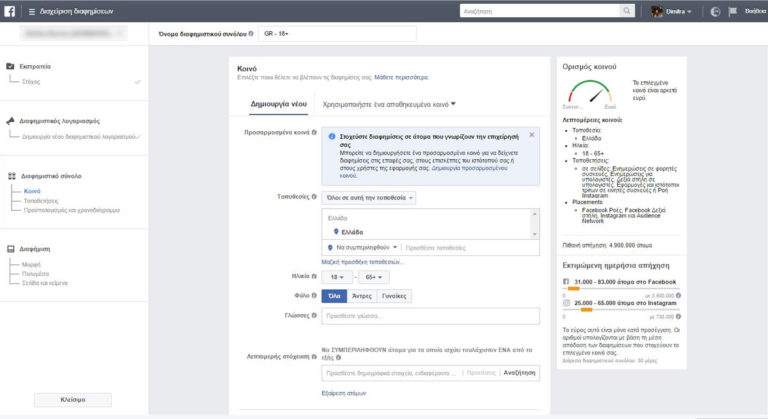Select Σελίδα και κείμενο in sidebar

tap(45, 283)
